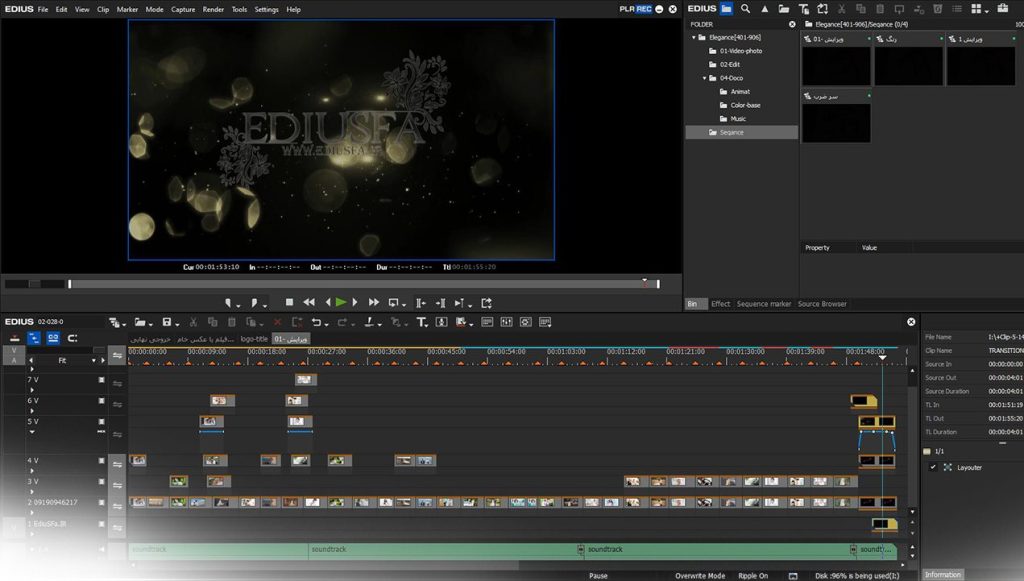
Task: Click the Add Title icon in bin toolbar
Action: pyautogui.click(x=803, y=8)
